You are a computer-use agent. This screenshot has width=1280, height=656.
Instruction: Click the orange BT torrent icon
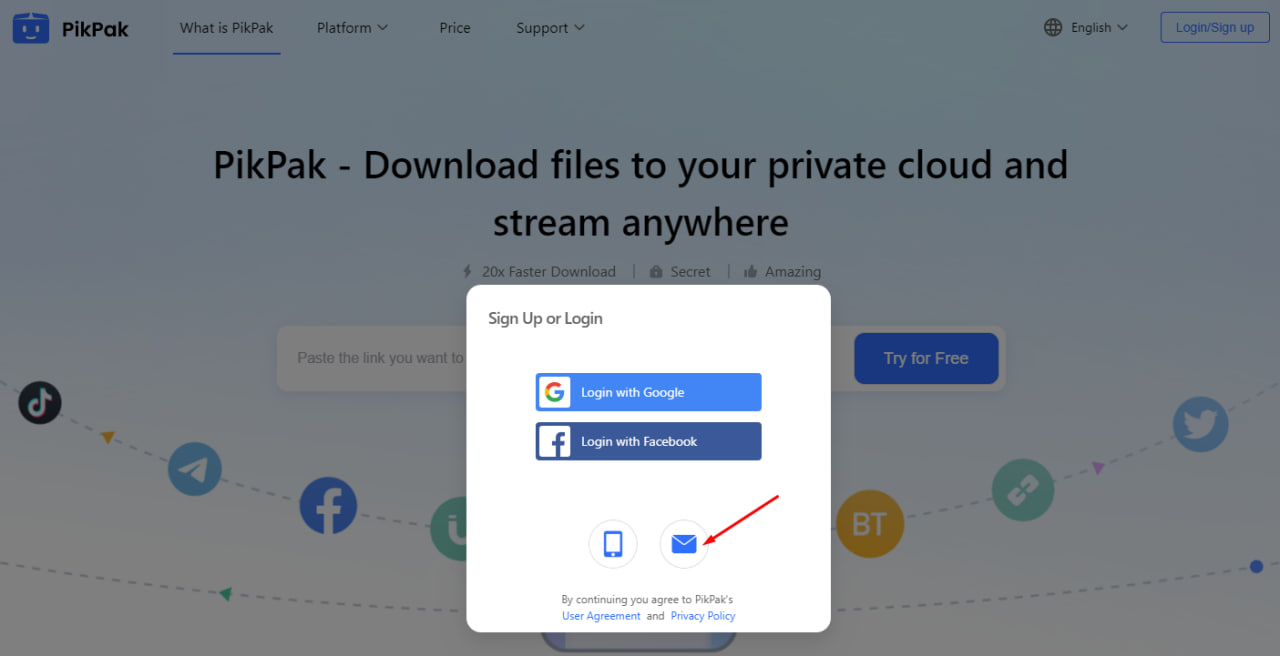pyautogui.click(x=870, y=523)
